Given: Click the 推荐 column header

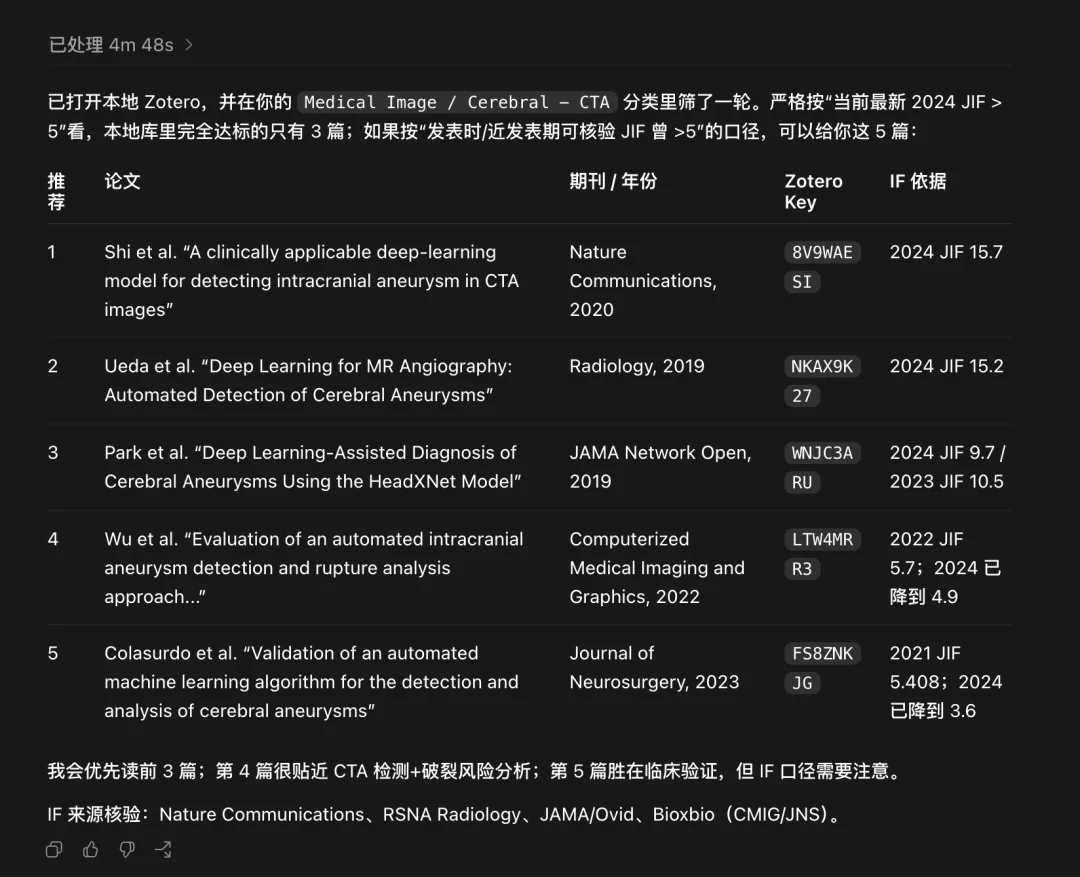Looking at the screenshot, I should click(x=56, y=192).
